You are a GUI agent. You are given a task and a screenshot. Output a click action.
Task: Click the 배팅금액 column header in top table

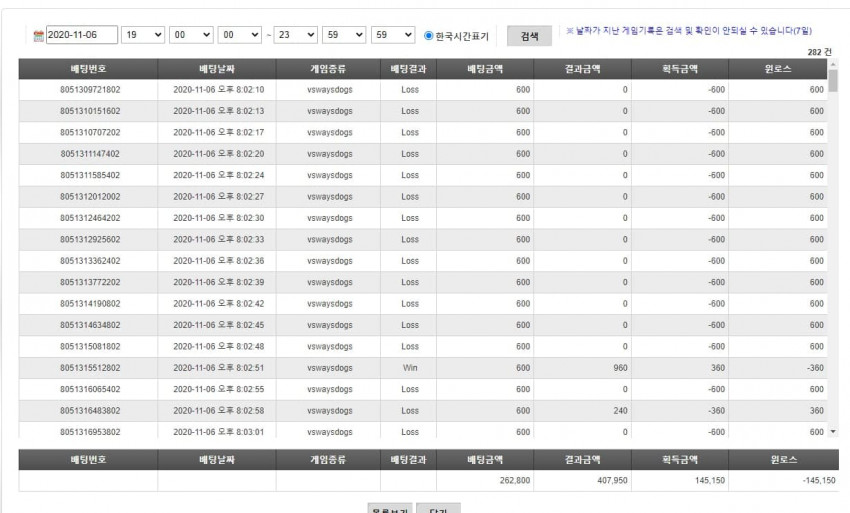tap(485, 69)
